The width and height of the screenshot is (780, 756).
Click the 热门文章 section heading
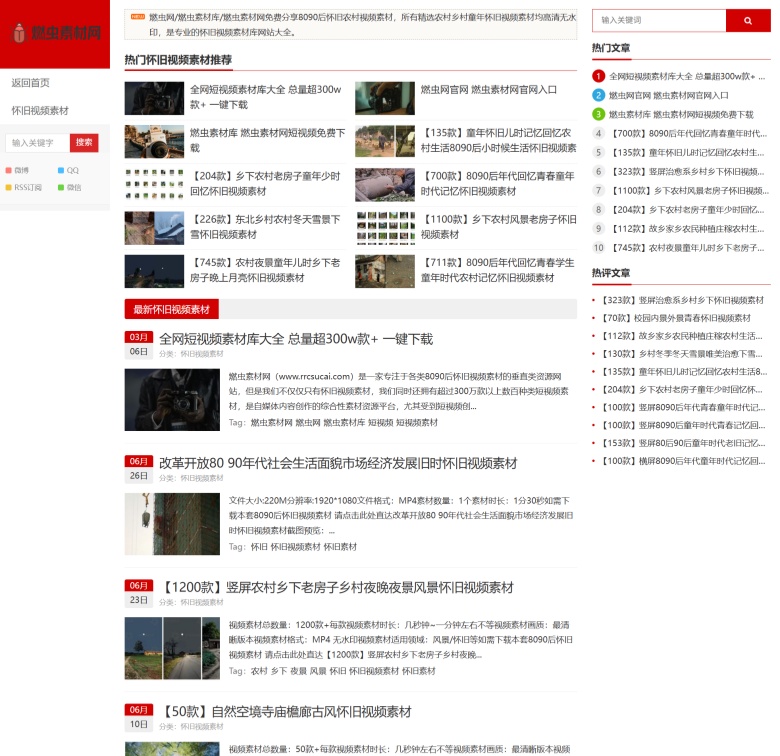click(x=611, y=48)
